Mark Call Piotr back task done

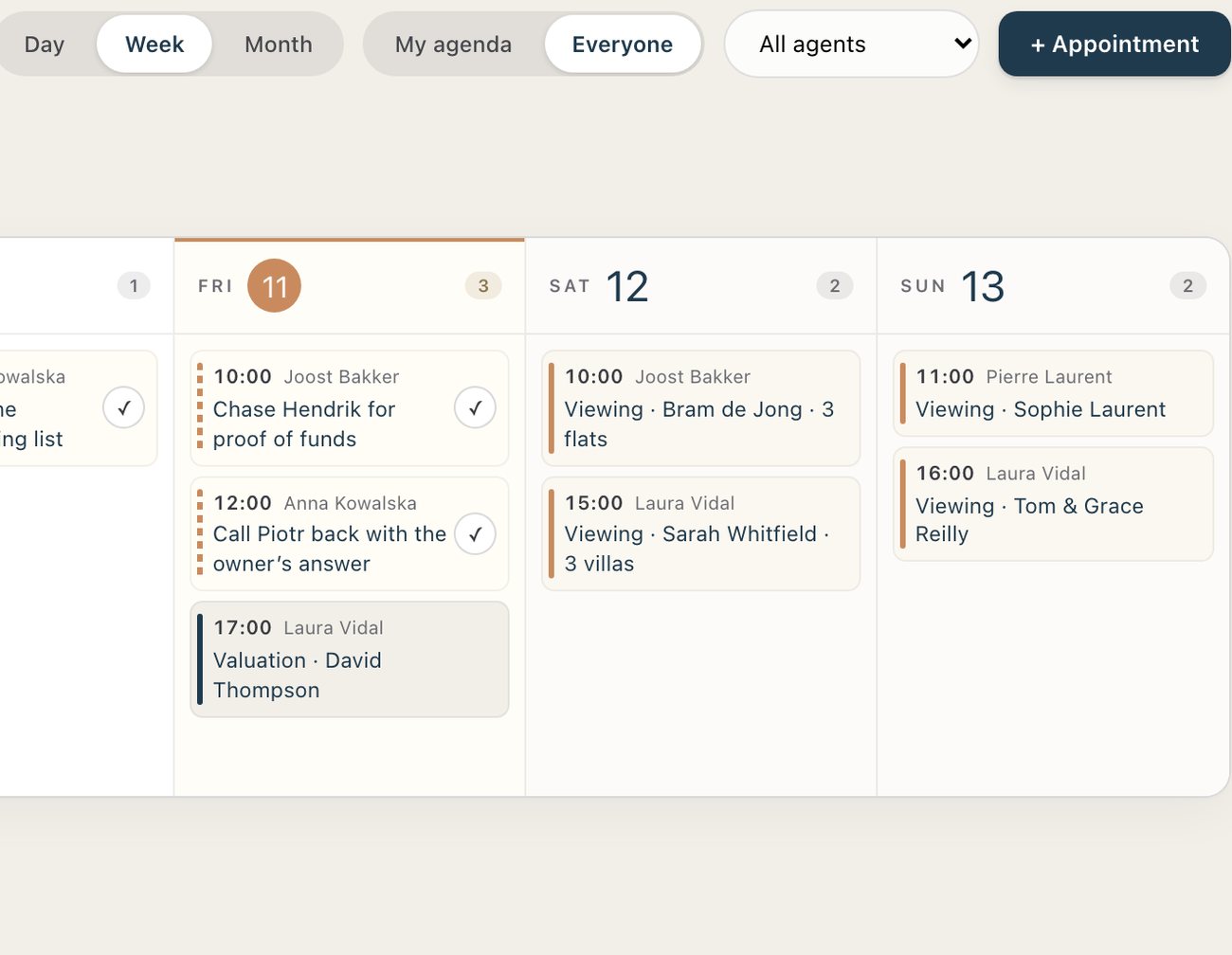click(x=475, y=534)
